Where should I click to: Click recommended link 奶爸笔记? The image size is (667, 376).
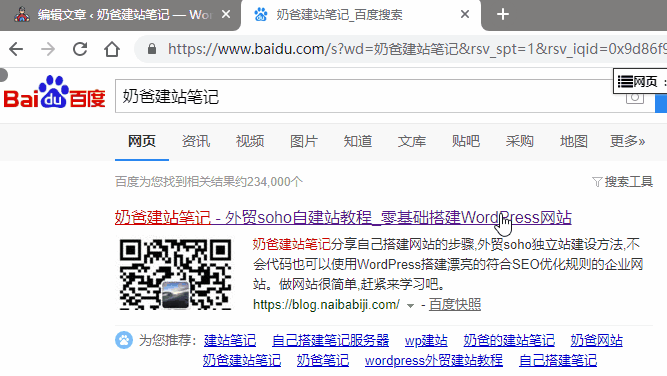pyautogui.click(x=323, y=360)
